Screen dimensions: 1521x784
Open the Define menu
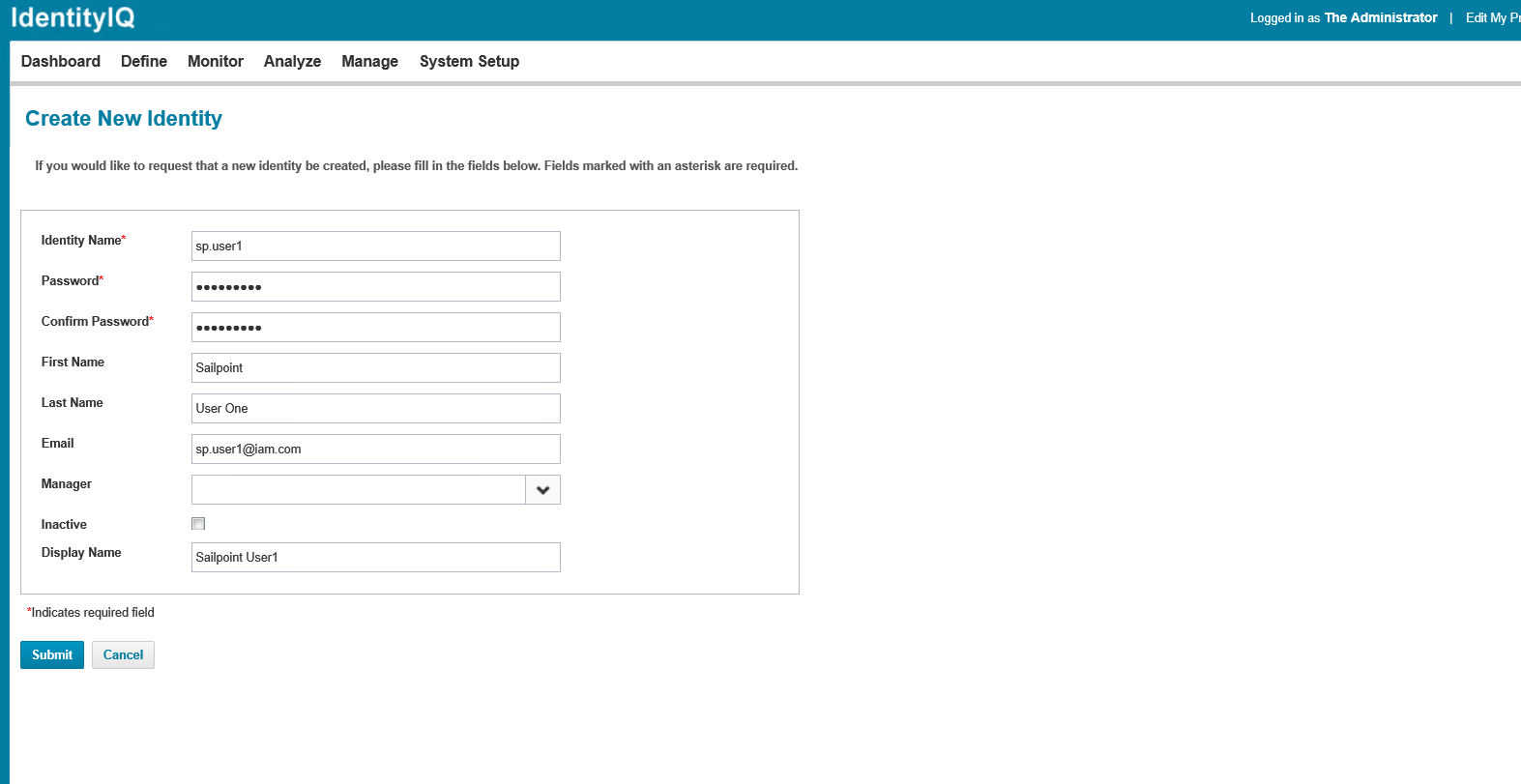[144, 61]
